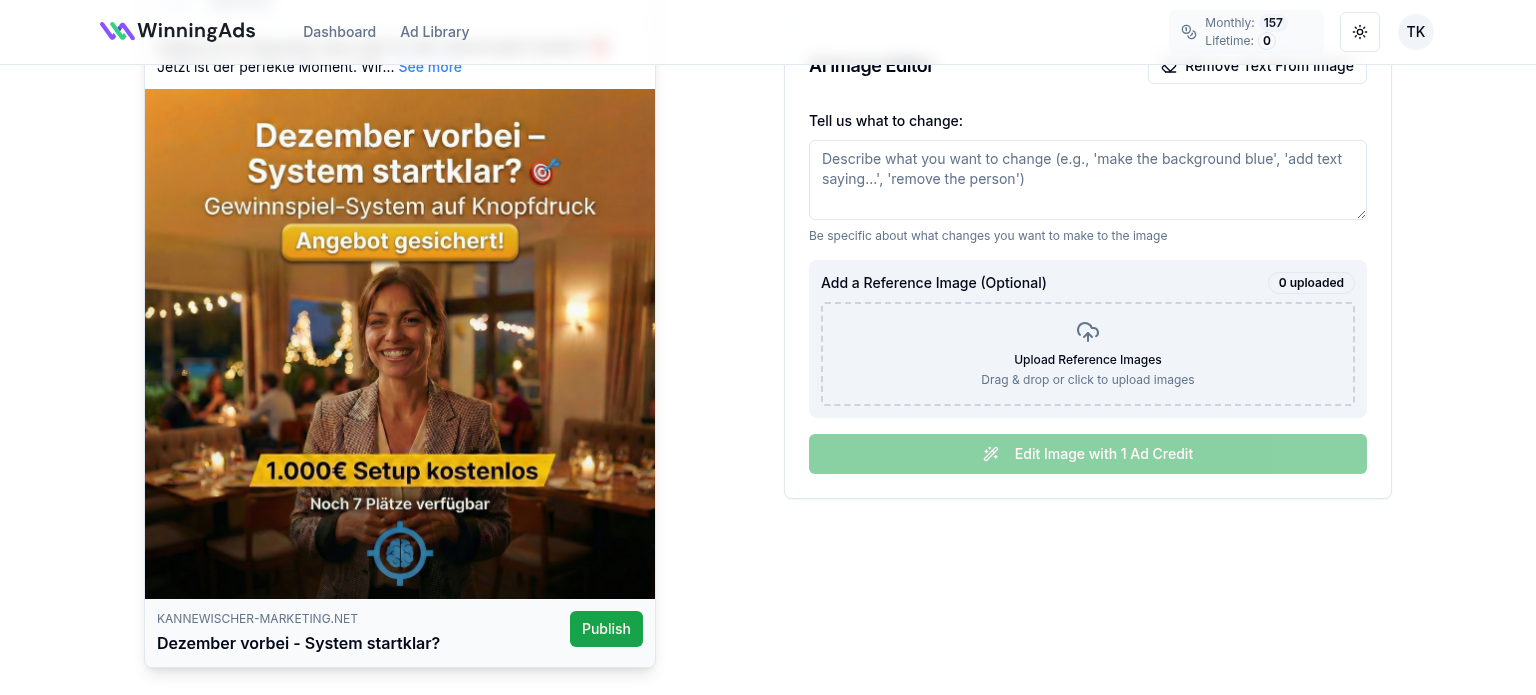Screen dimensions: 1536x695
Task: Click the credits coins icon
Action: click(1189, 32)
